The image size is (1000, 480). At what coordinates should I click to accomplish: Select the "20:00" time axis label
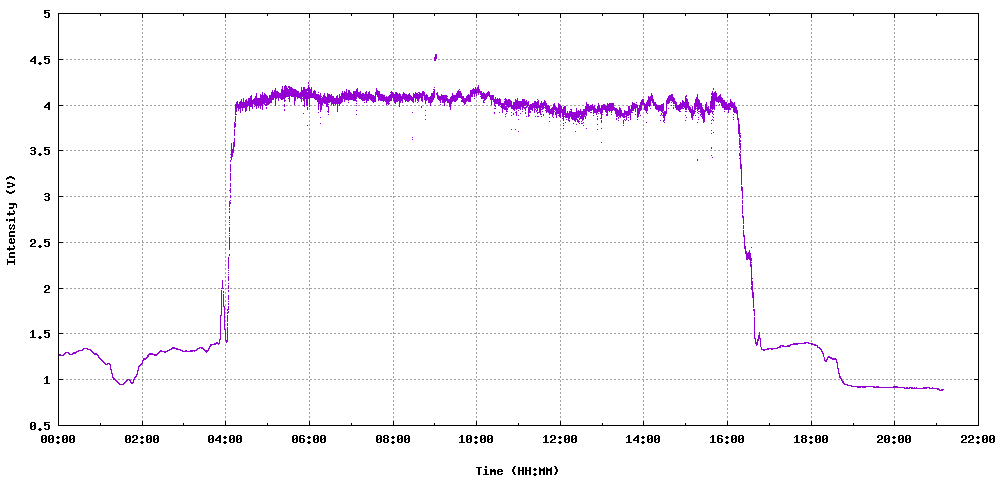(894, 439)
